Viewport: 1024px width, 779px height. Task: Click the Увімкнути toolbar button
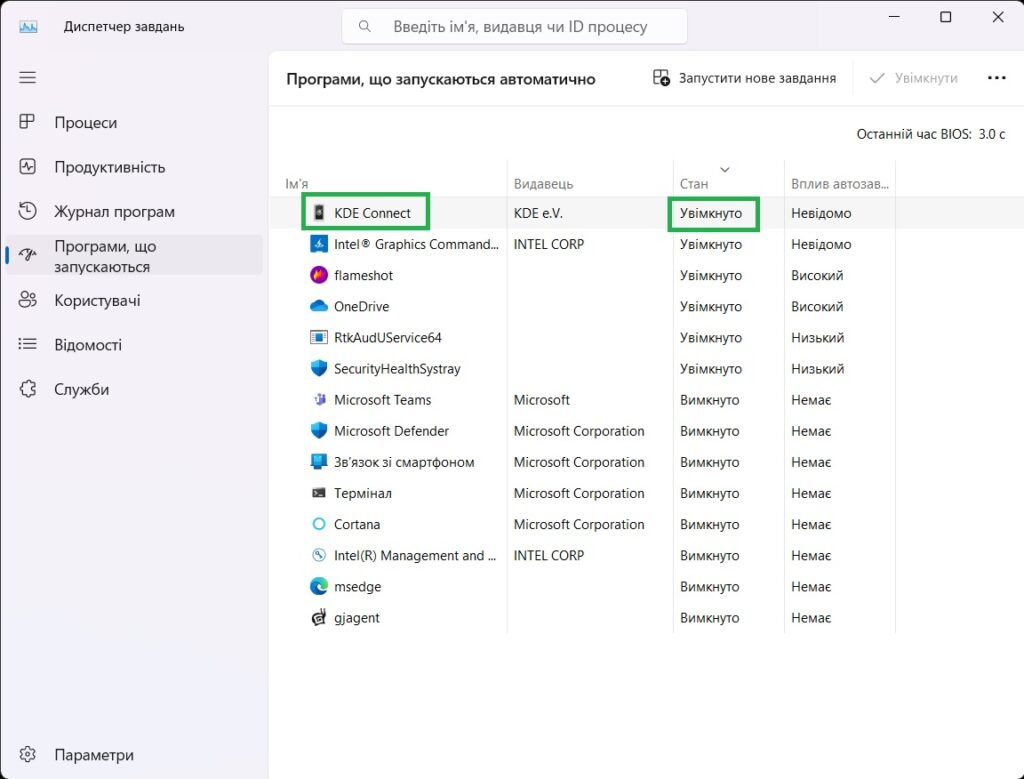coord(914,78)
